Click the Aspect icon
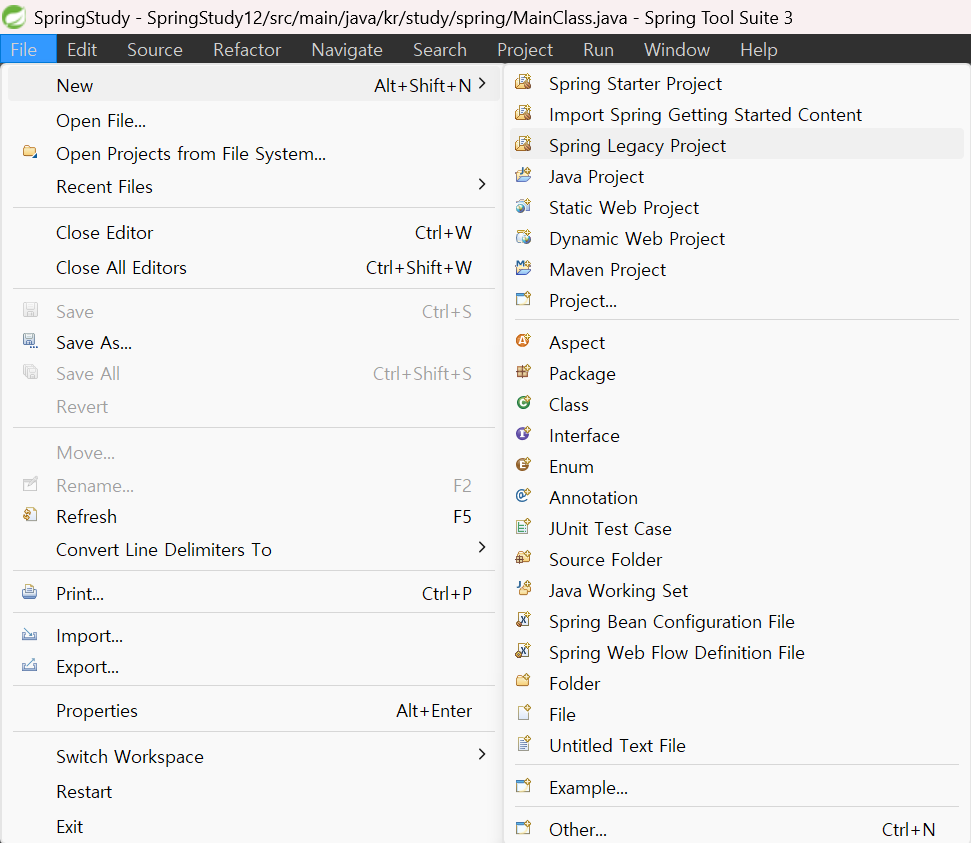The width and height of the screenshot is (971, 843). pos(523,341)
